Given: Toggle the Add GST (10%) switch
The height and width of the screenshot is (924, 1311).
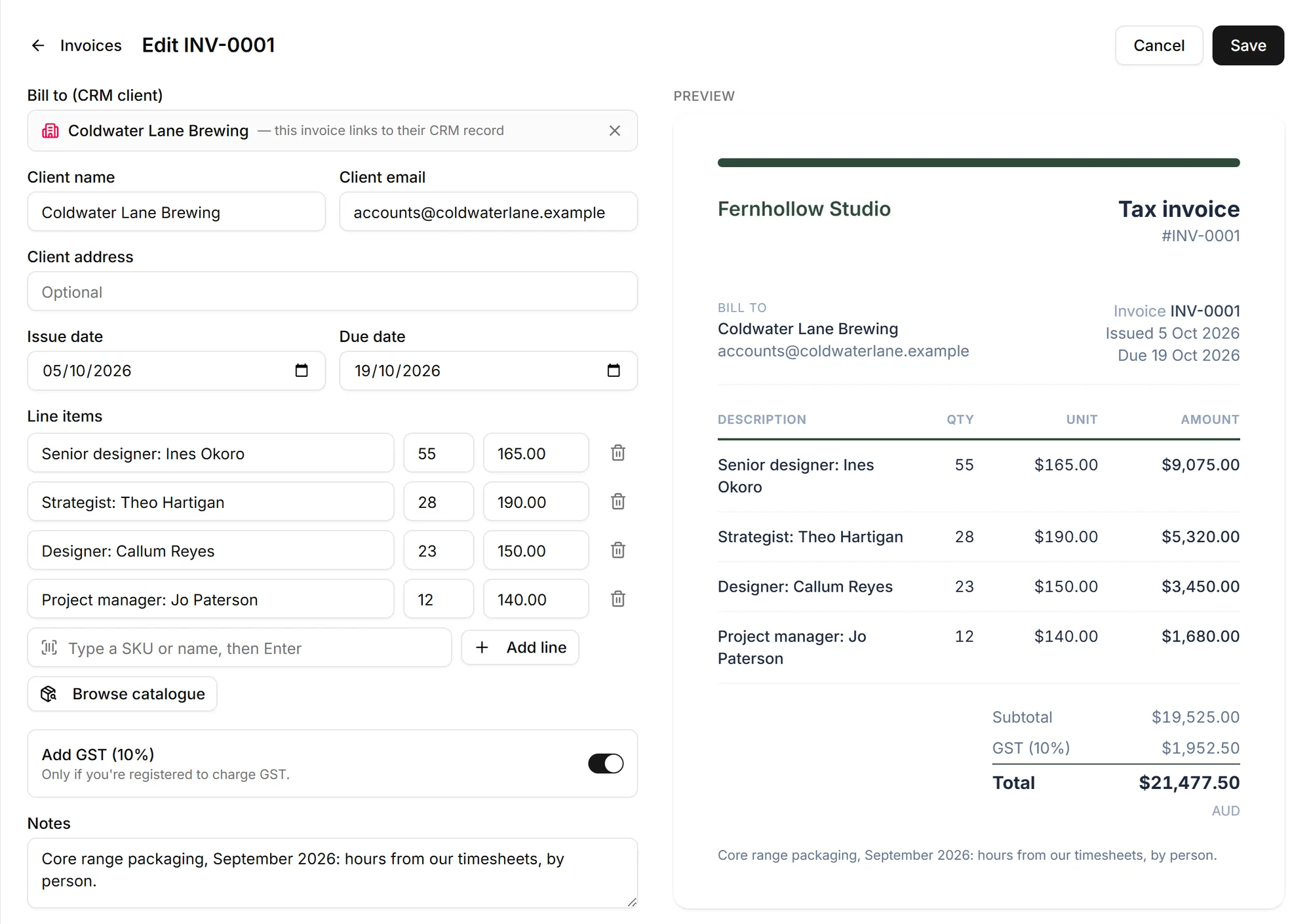Looking at the screenshot, I should [606, 763].
